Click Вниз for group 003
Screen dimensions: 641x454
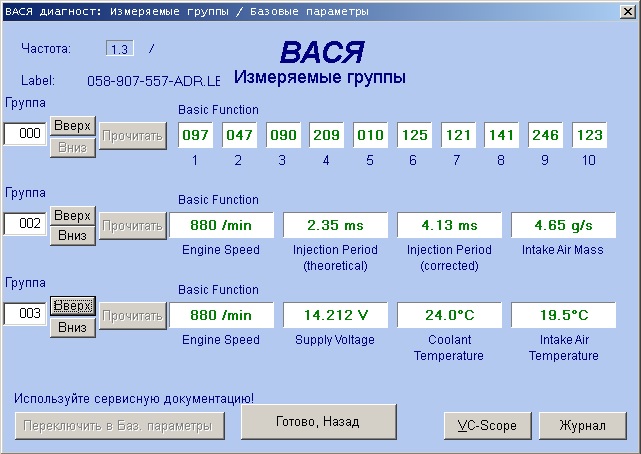(x=73, y=328)
